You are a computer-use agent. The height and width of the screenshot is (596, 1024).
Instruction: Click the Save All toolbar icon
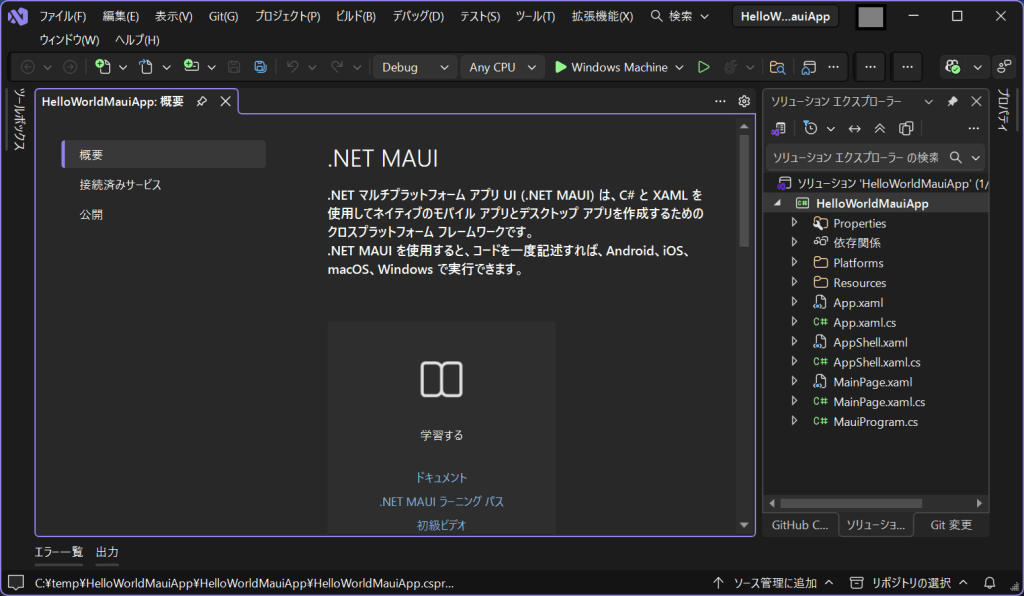tap(260, 67)
